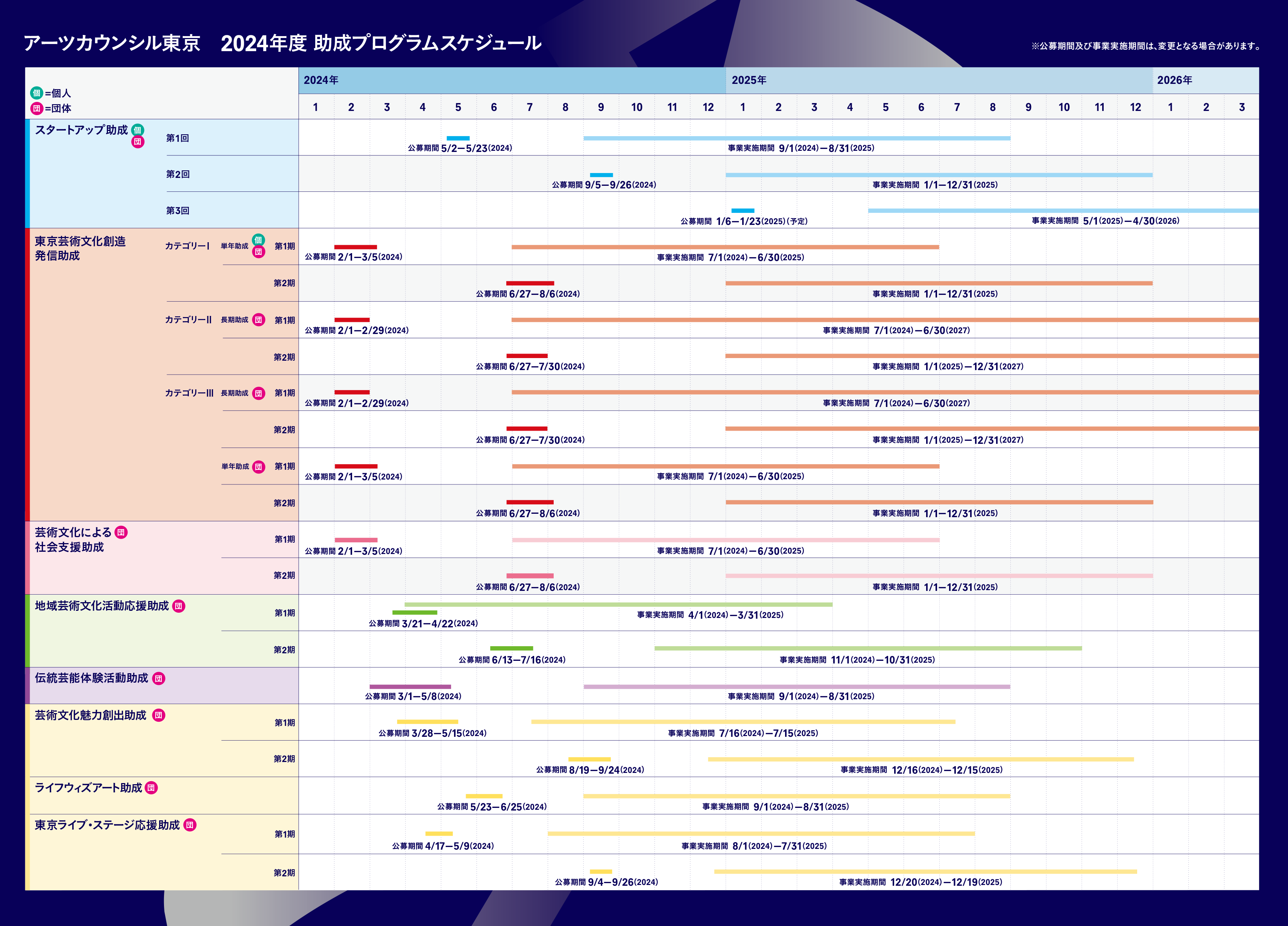This screenshot has width=1288, height=926.
Task: Click the text 公募期間 3/21–4/22(2024)
Action: coord(423,623)
